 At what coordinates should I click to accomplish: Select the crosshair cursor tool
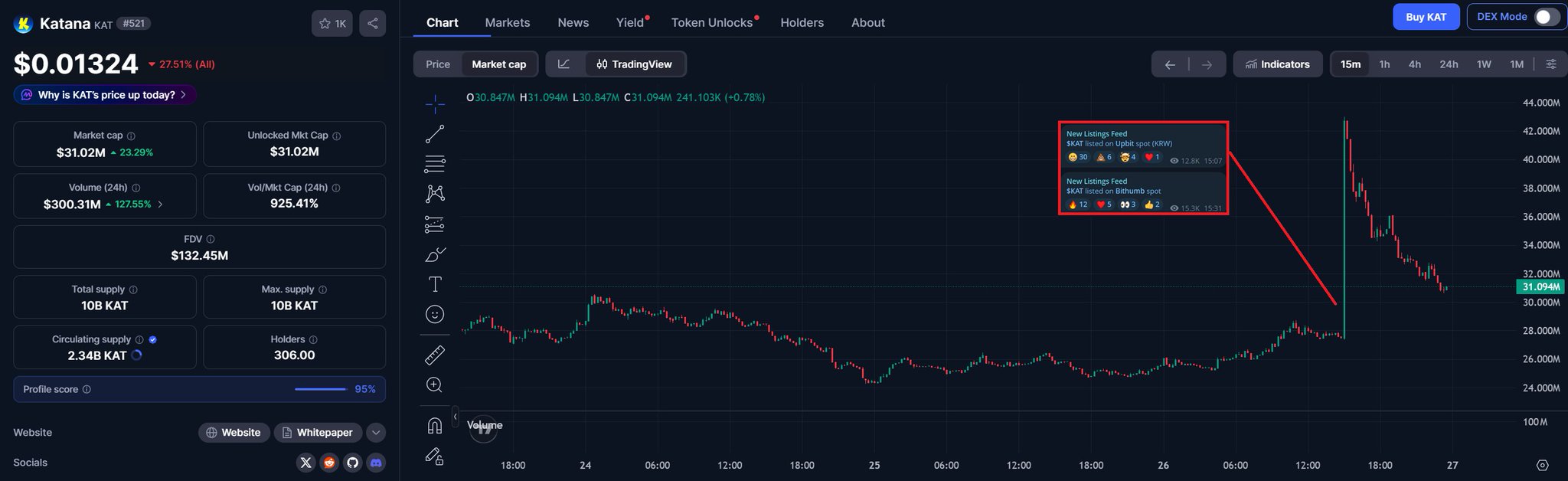click(435, 103)
